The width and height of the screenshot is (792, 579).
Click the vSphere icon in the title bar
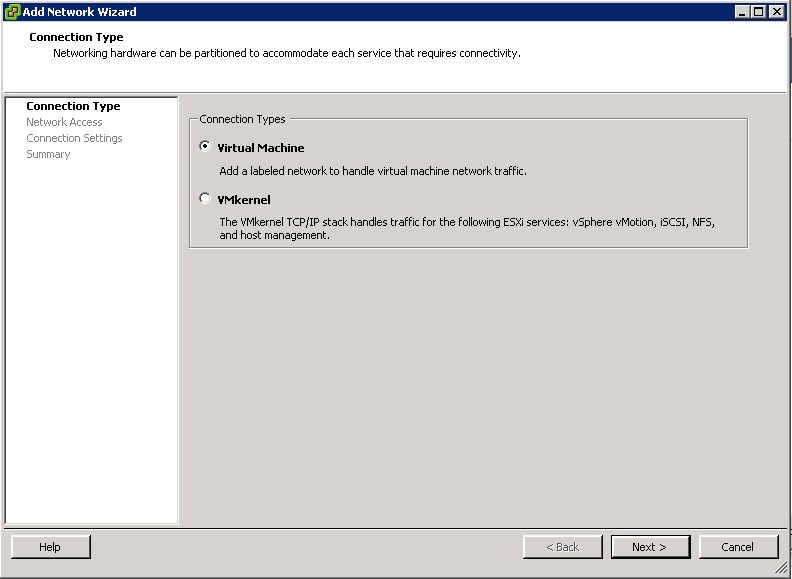[12, 12]
